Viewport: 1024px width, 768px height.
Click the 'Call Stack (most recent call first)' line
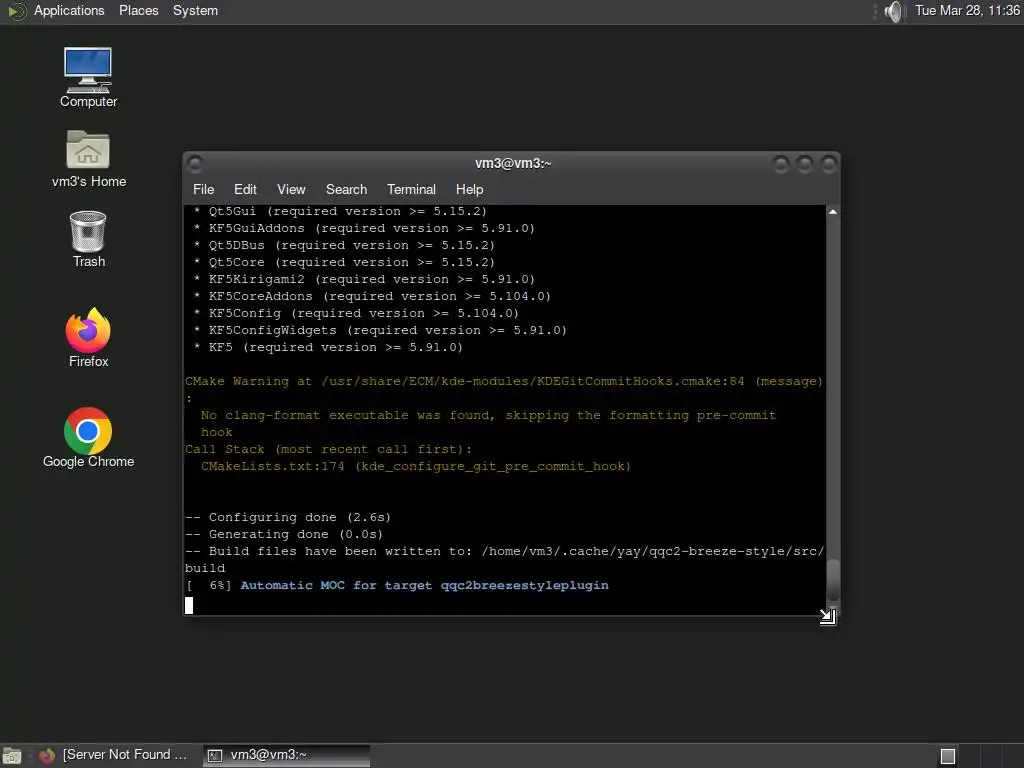328,449
